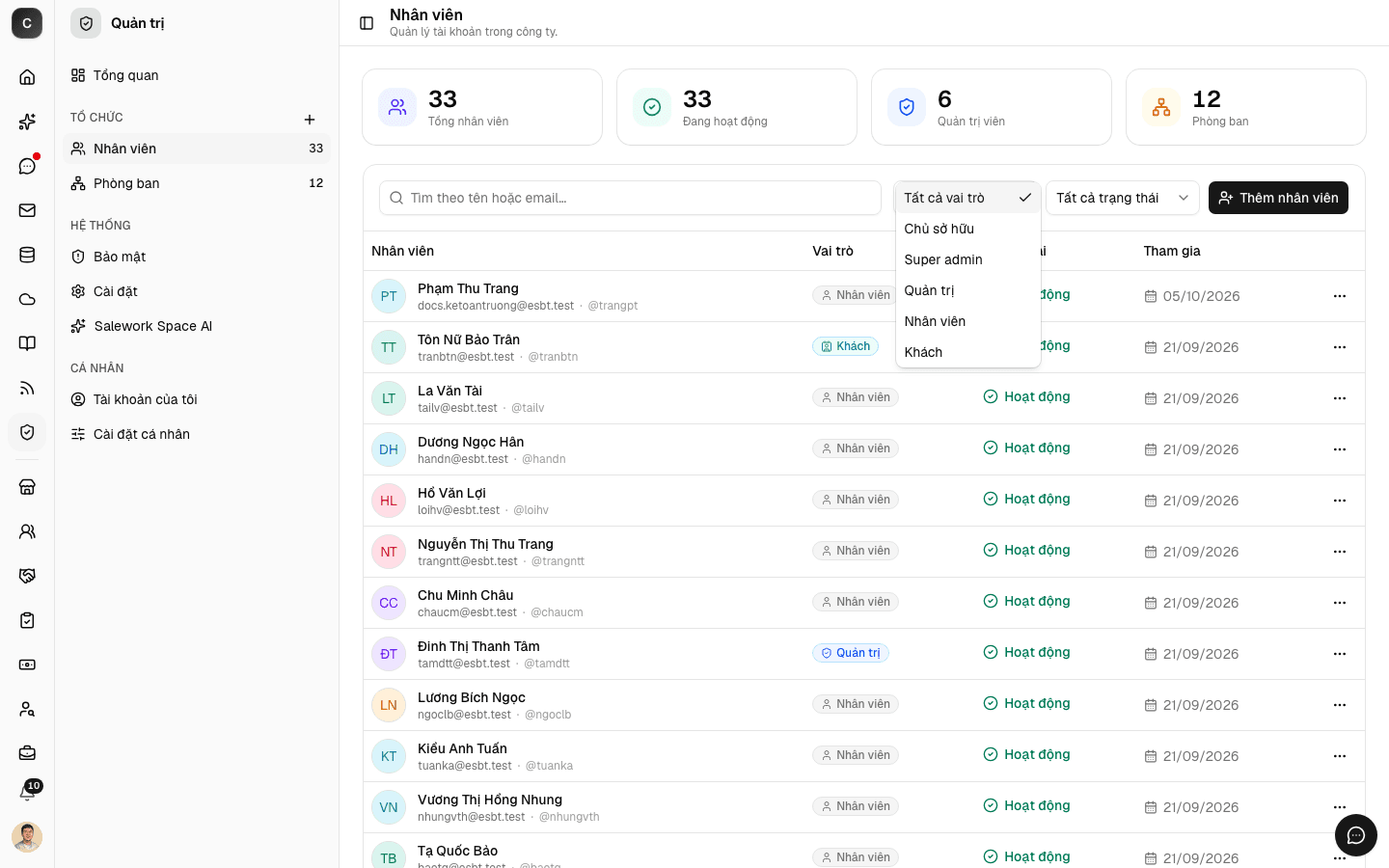The image size is (1389, 868).
Task: Open Cài đặt under HỆ THỐNG
Action: click(x=197, y=291)
